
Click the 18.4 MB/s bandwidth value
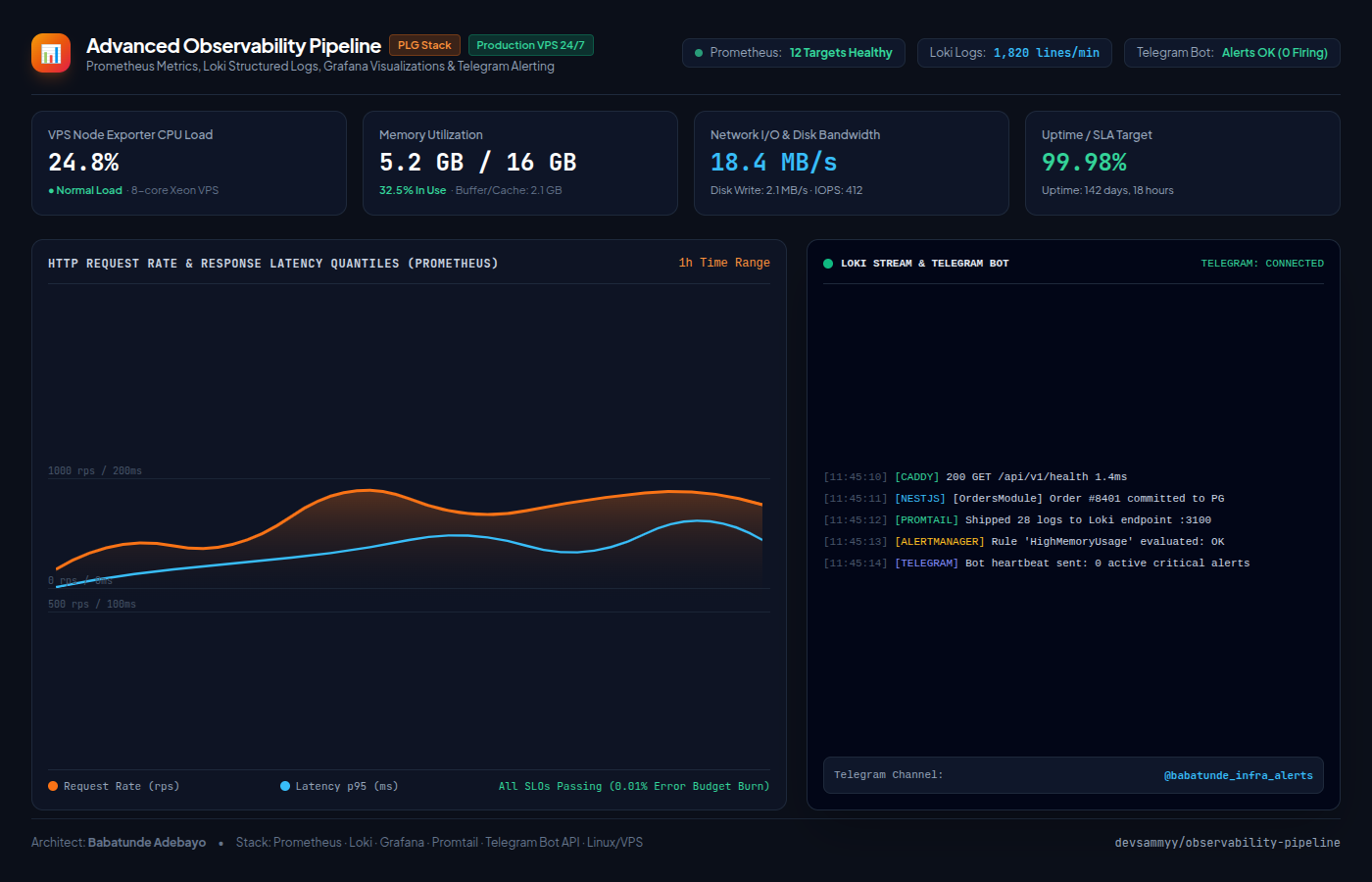pyautogui.click(x=774, y=163)
